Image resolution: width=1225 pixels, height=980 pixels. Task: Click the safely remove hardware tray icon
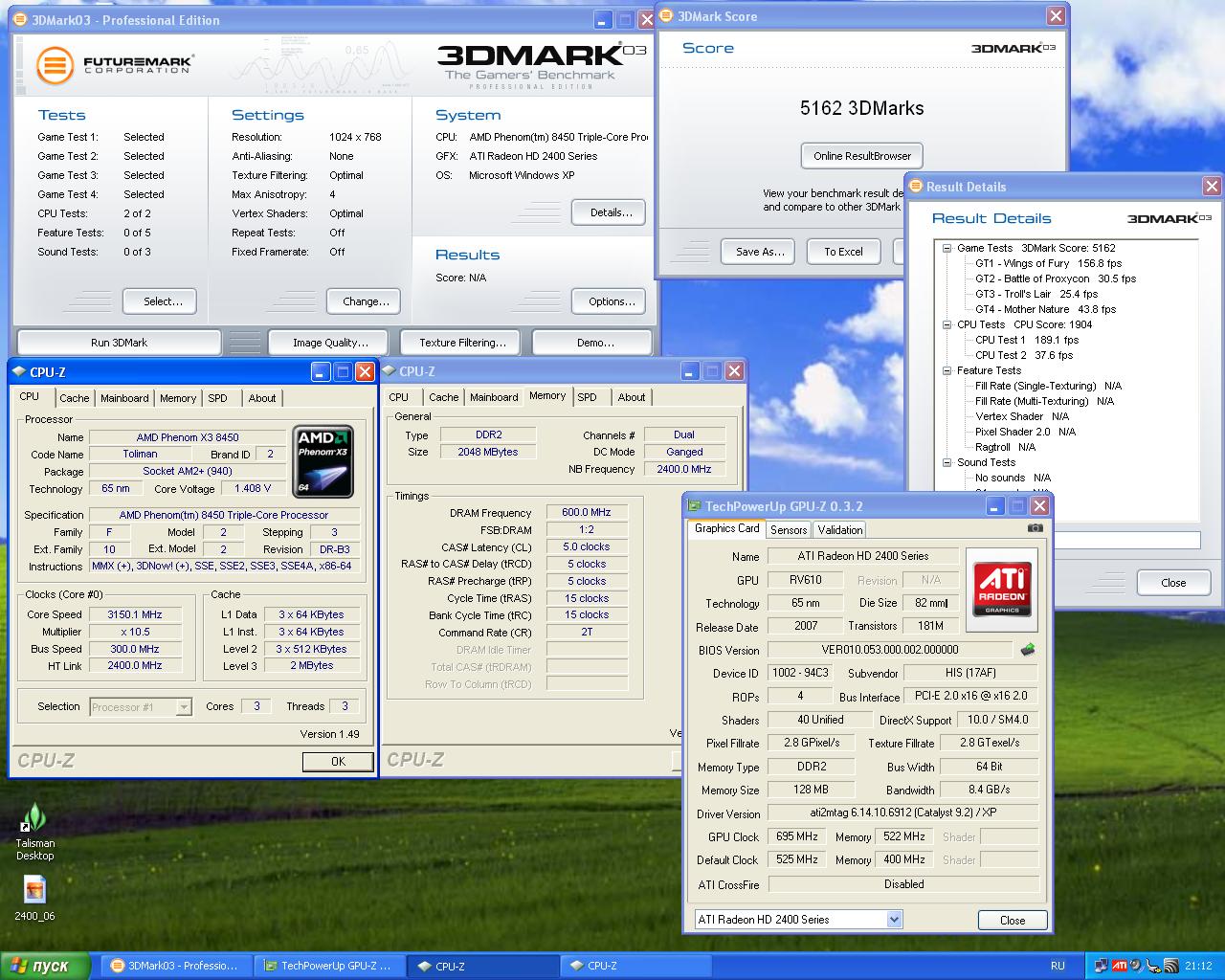(1153, 966)
